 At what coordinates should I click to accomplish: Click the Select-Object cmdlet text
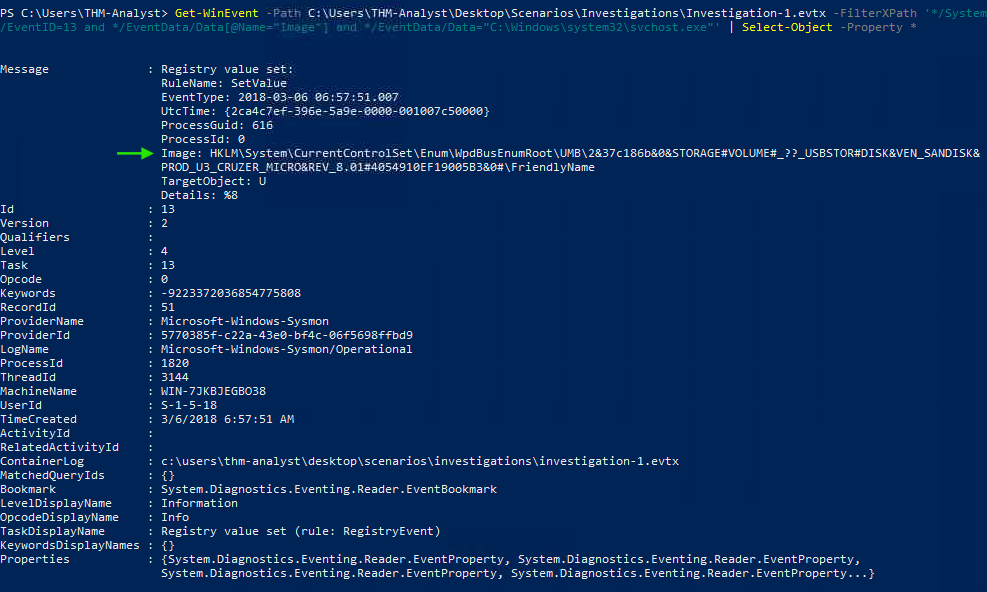pos(787,27)
